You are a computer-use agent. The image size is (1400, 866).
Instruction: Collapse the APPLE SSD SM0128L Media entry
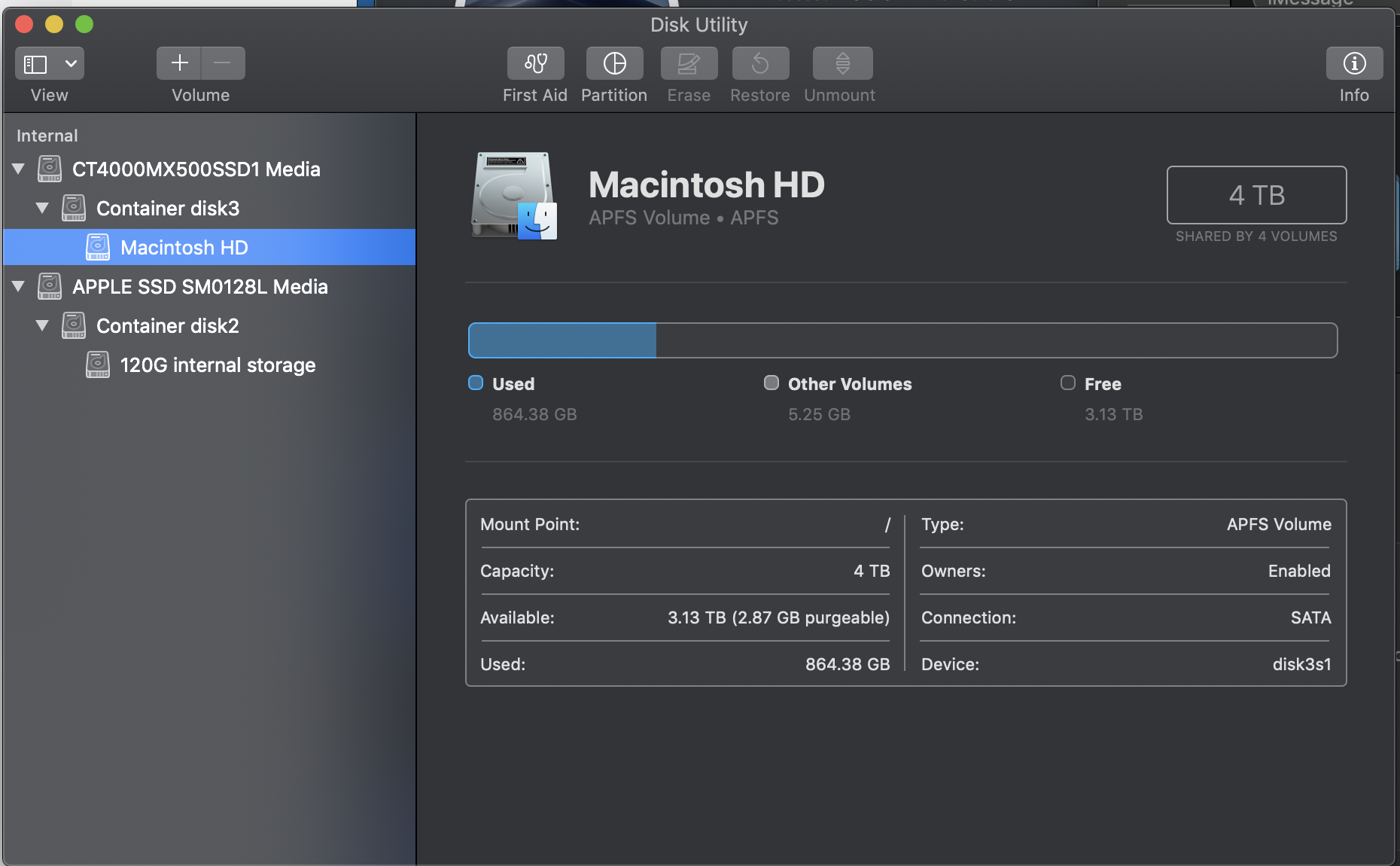coord(18,286)
